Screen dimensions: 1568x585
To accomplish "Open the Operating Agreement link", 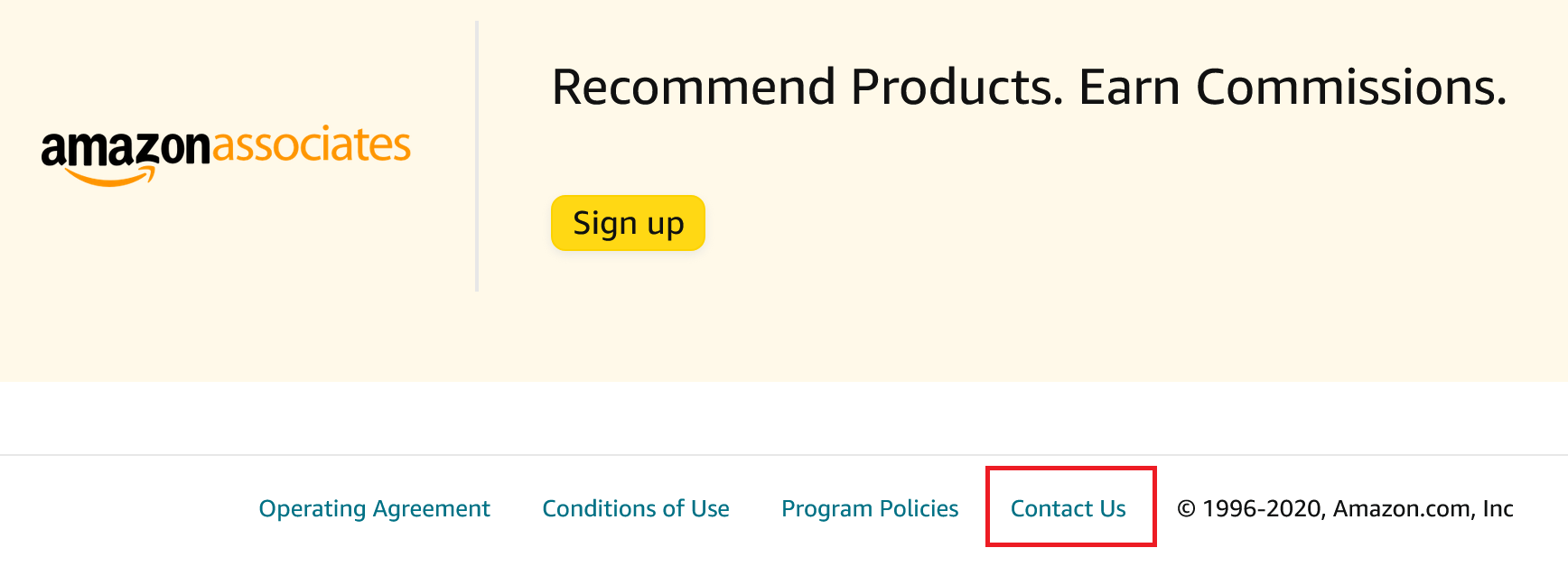I will (x=374, y=508).
